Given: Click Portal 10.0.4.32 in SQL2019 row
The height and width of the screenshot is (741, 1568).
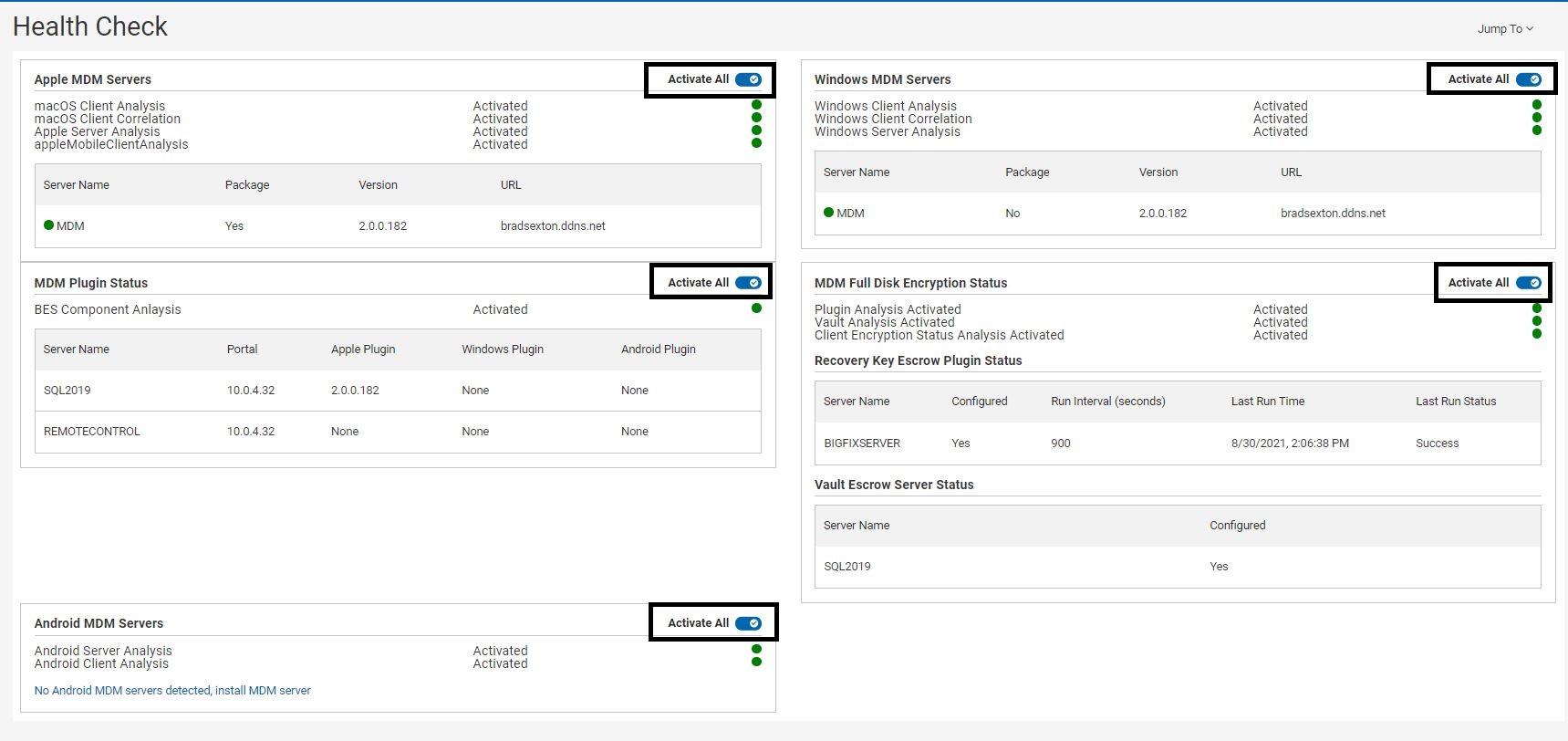Looking at the screenshot, I should (251, 391).
